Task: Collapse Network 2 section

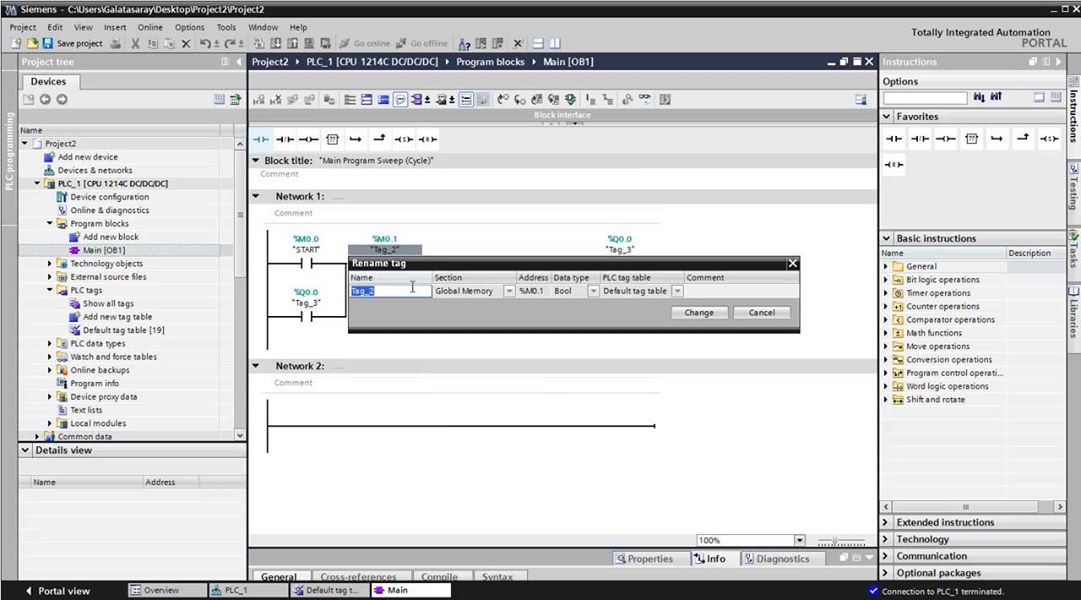Action: 256,366
